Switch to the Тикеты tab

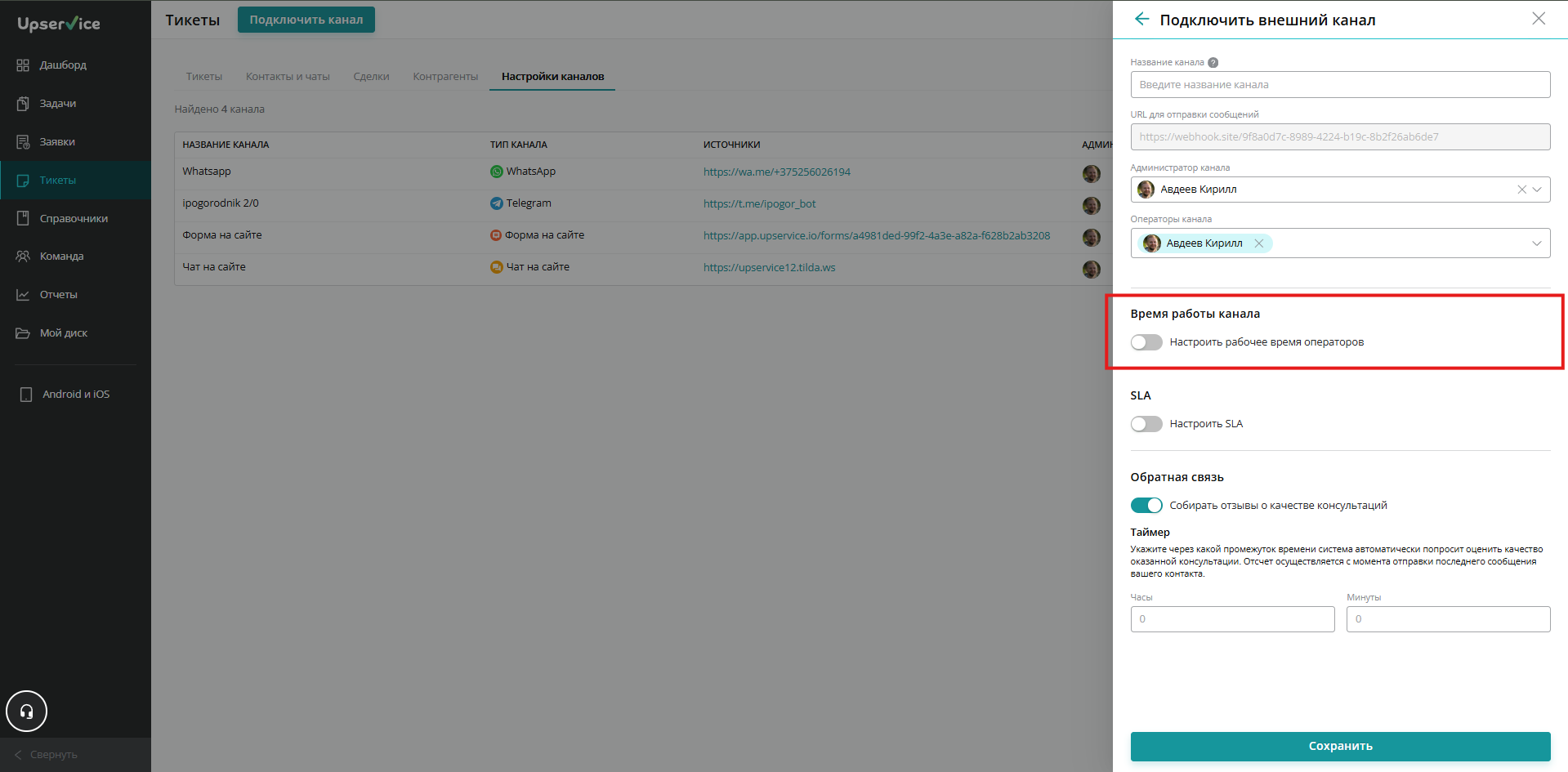coord(204,77)
